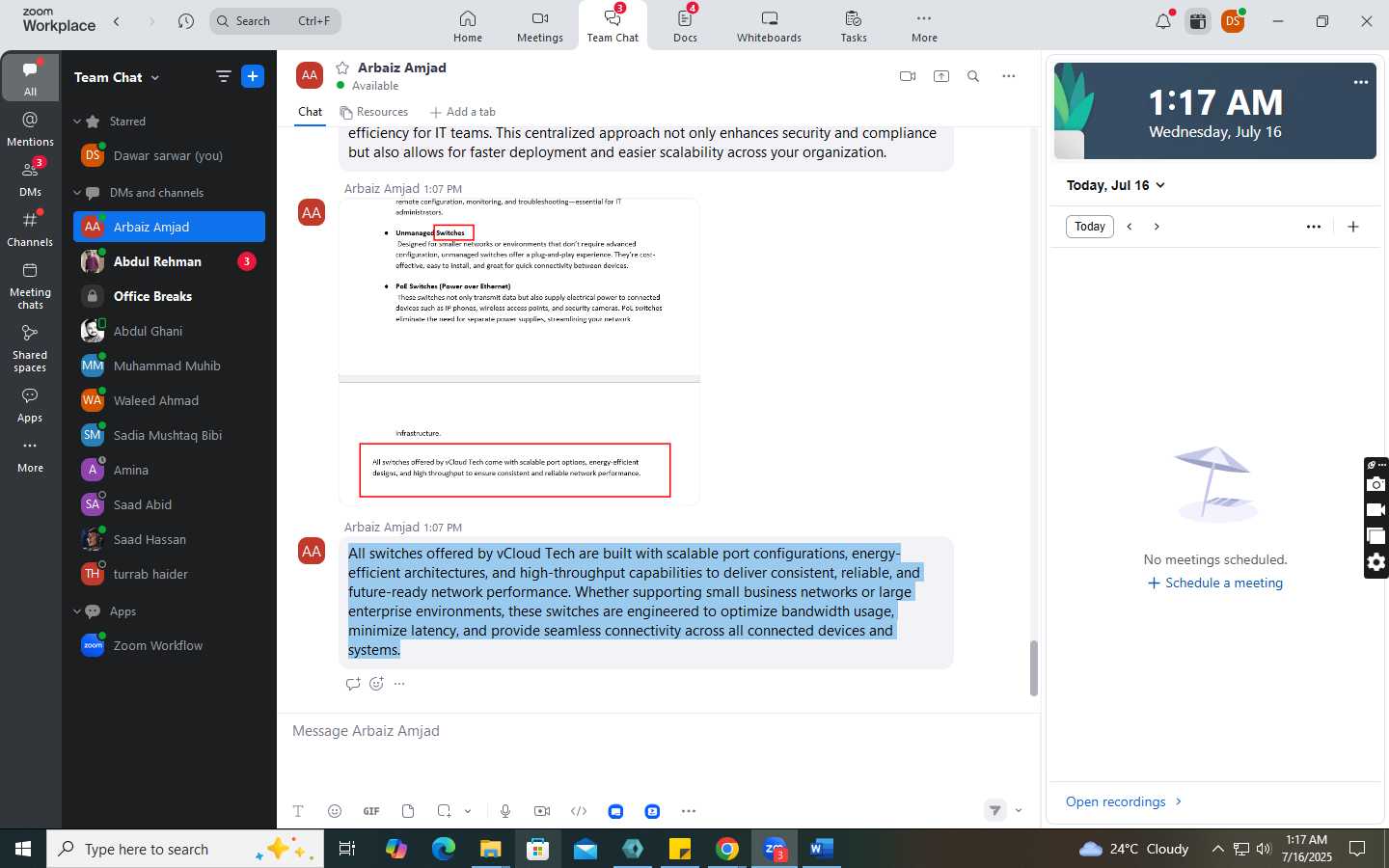The height and width of the screenshot is (868, 1389).
Task: Open chat header more options
Action: tap(1008, 76)
